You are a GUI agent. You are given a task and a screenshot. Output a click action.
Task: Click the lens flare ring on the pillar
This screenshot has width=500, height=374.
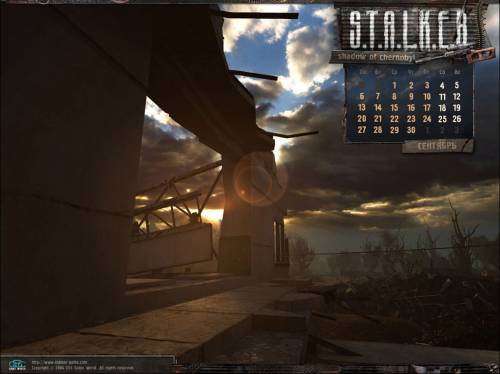[x=259, y=179]
